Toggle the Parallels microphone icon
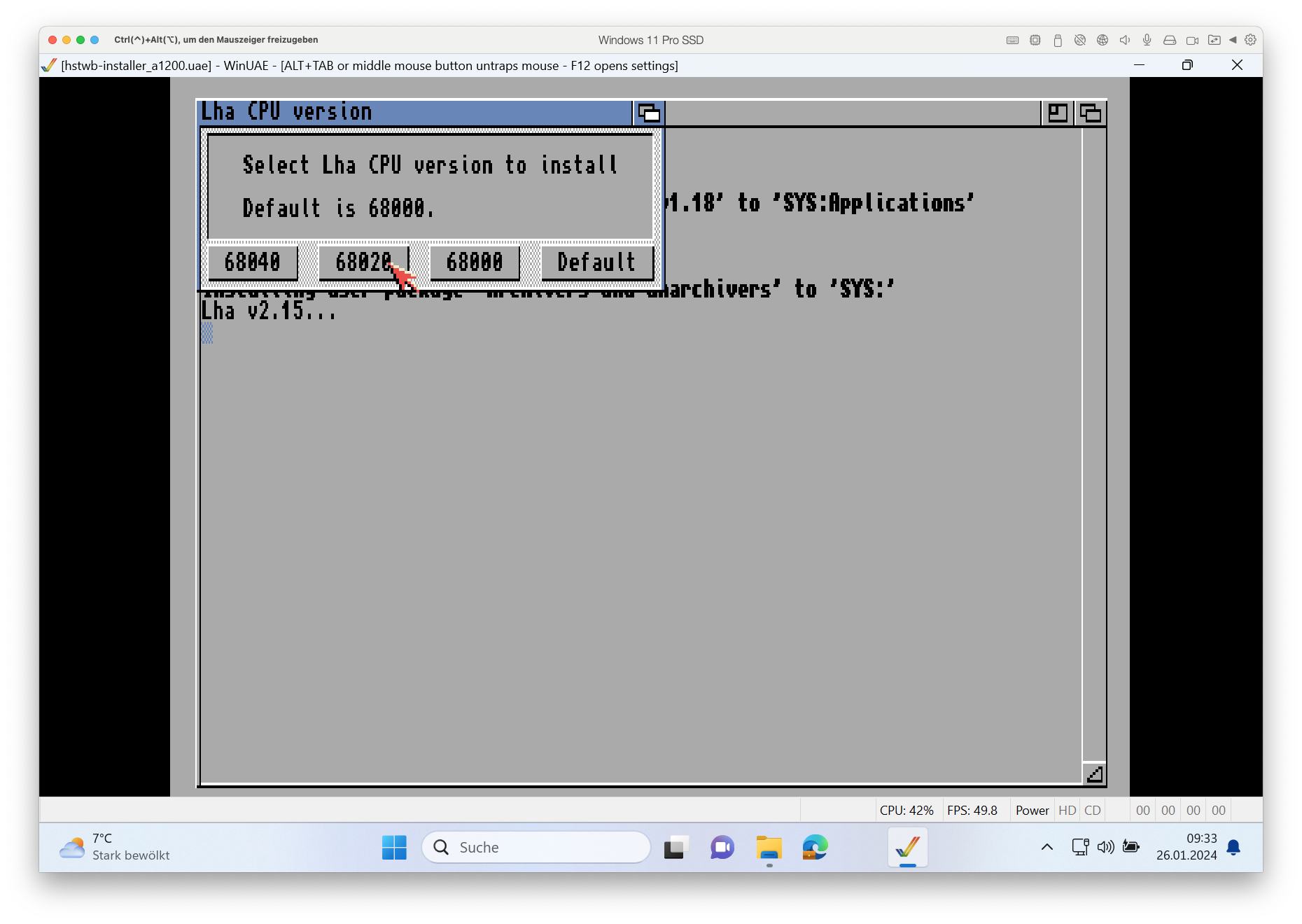Screen dimensions: 1302x924 tap(1147, 41)
